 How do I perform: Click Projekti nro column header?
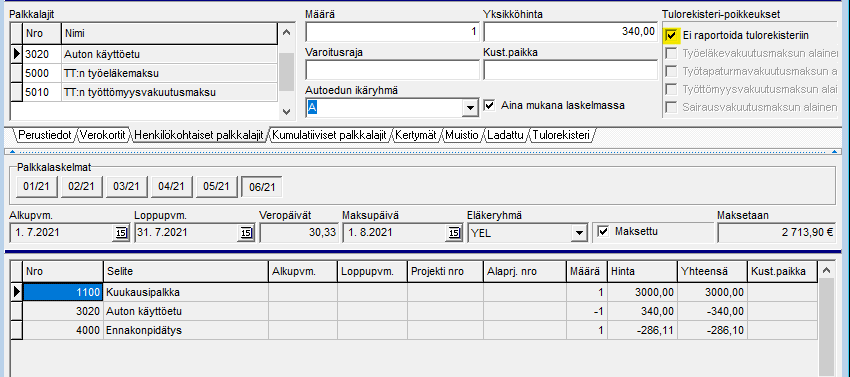(x=445, y=271)
